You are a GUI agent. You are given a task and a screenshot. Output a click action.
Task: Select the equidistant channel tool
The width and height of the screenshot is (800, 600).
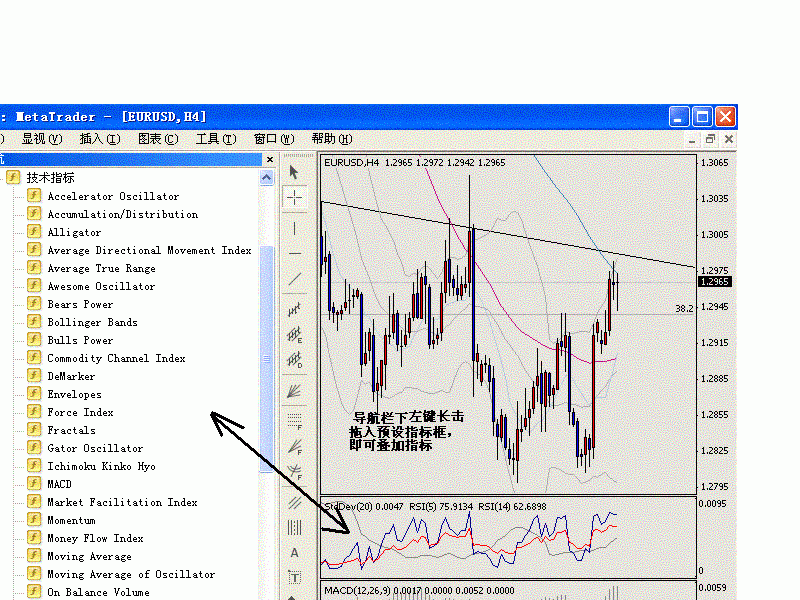pyautogui.click(x=294, y=309)
